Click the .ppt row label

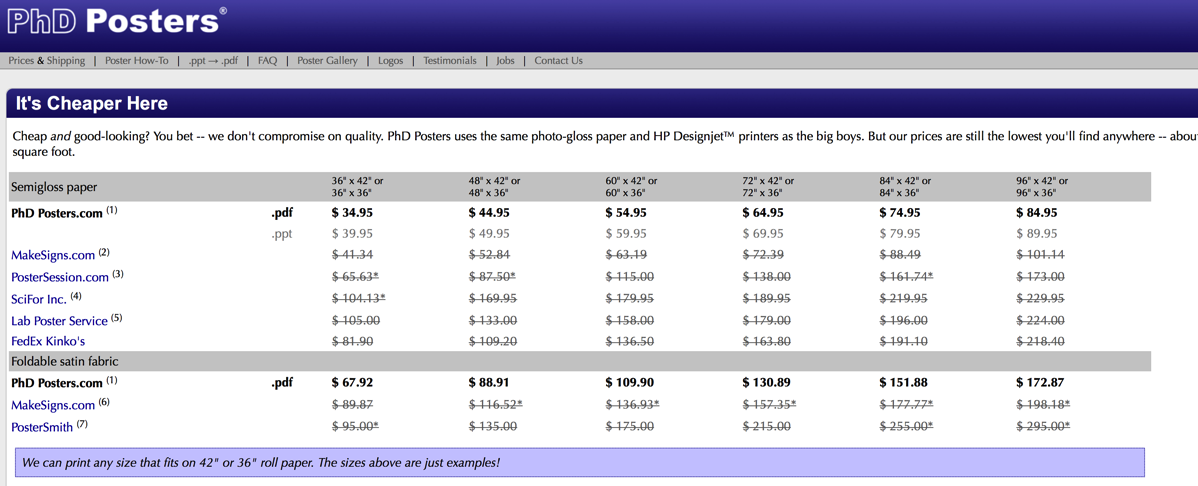click(x=282, y=235)
